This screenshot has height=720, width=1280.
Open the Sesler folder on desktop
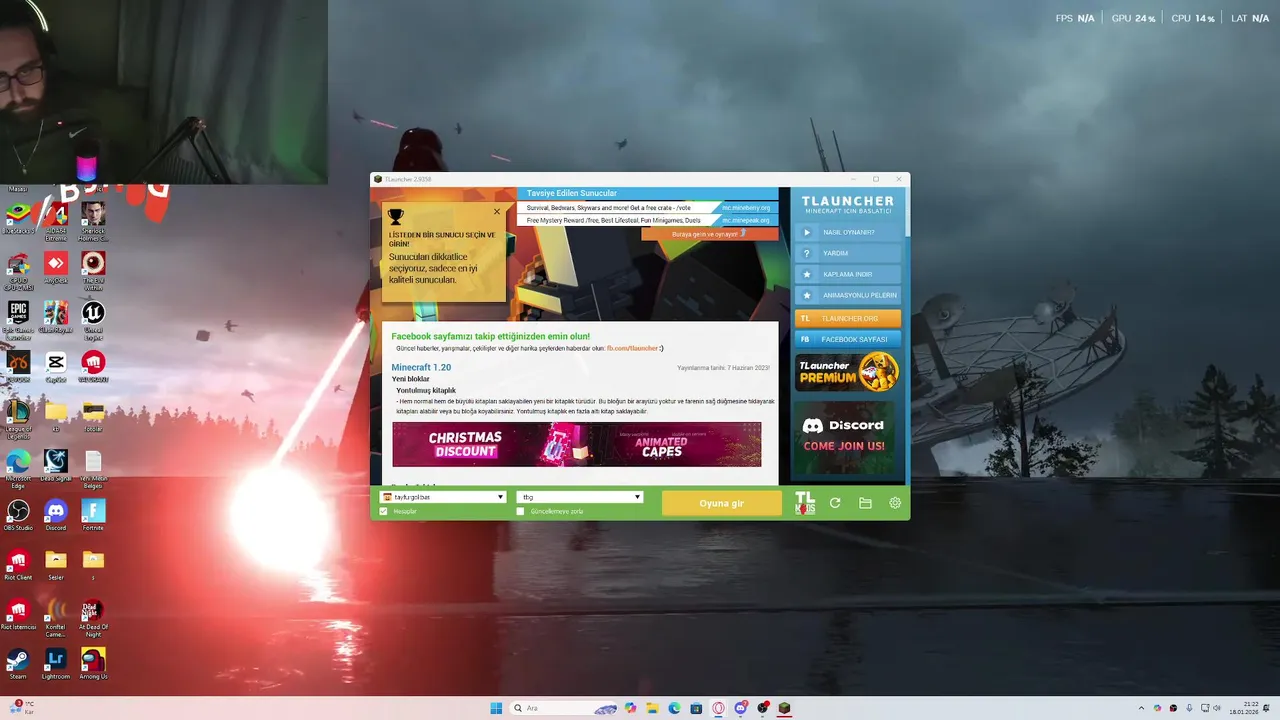click(x=56, y=565)
